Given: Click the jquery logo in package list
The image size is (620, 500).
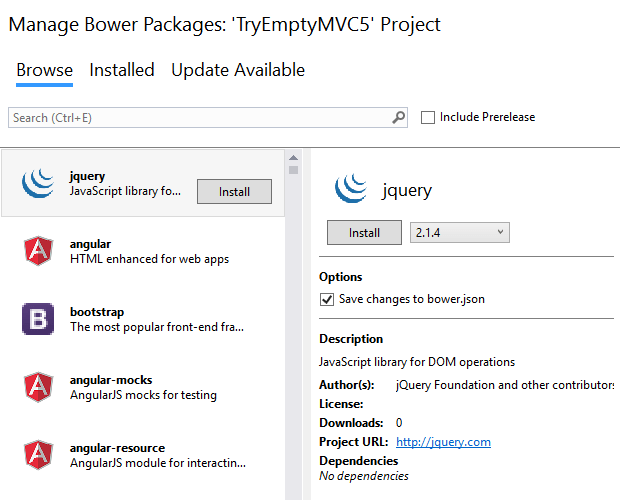Looking at the screenshot, I should [x=38, y=183].
